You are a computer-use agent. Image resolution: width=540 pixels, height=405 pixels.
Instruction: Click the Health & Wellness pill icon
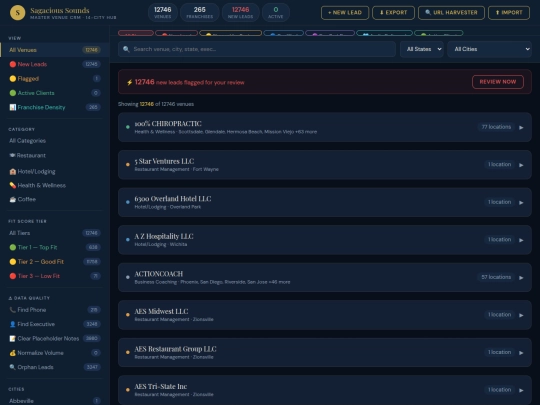coord(13,185)
